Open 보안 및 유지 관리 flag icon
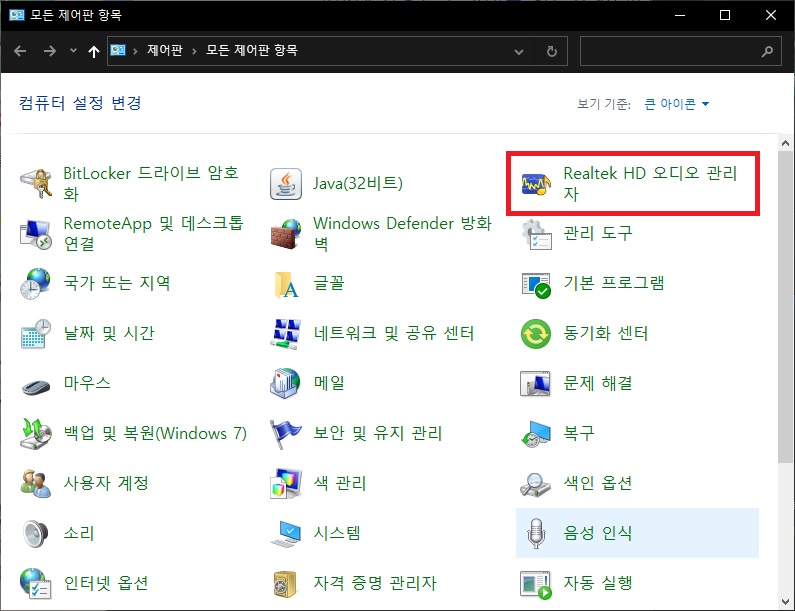Screen dimensions: 795x611 coord(285,434)
